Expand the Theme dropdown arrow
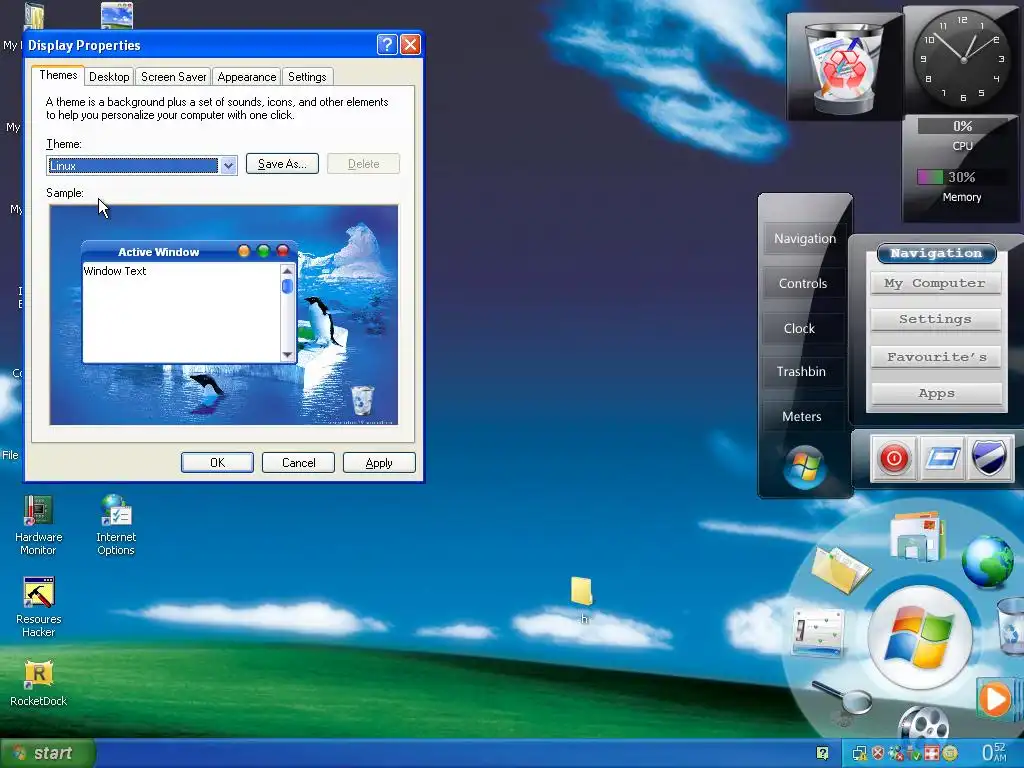Image resolution: width=1024 pixels, height=768 pixels. (x=228, y=166)
